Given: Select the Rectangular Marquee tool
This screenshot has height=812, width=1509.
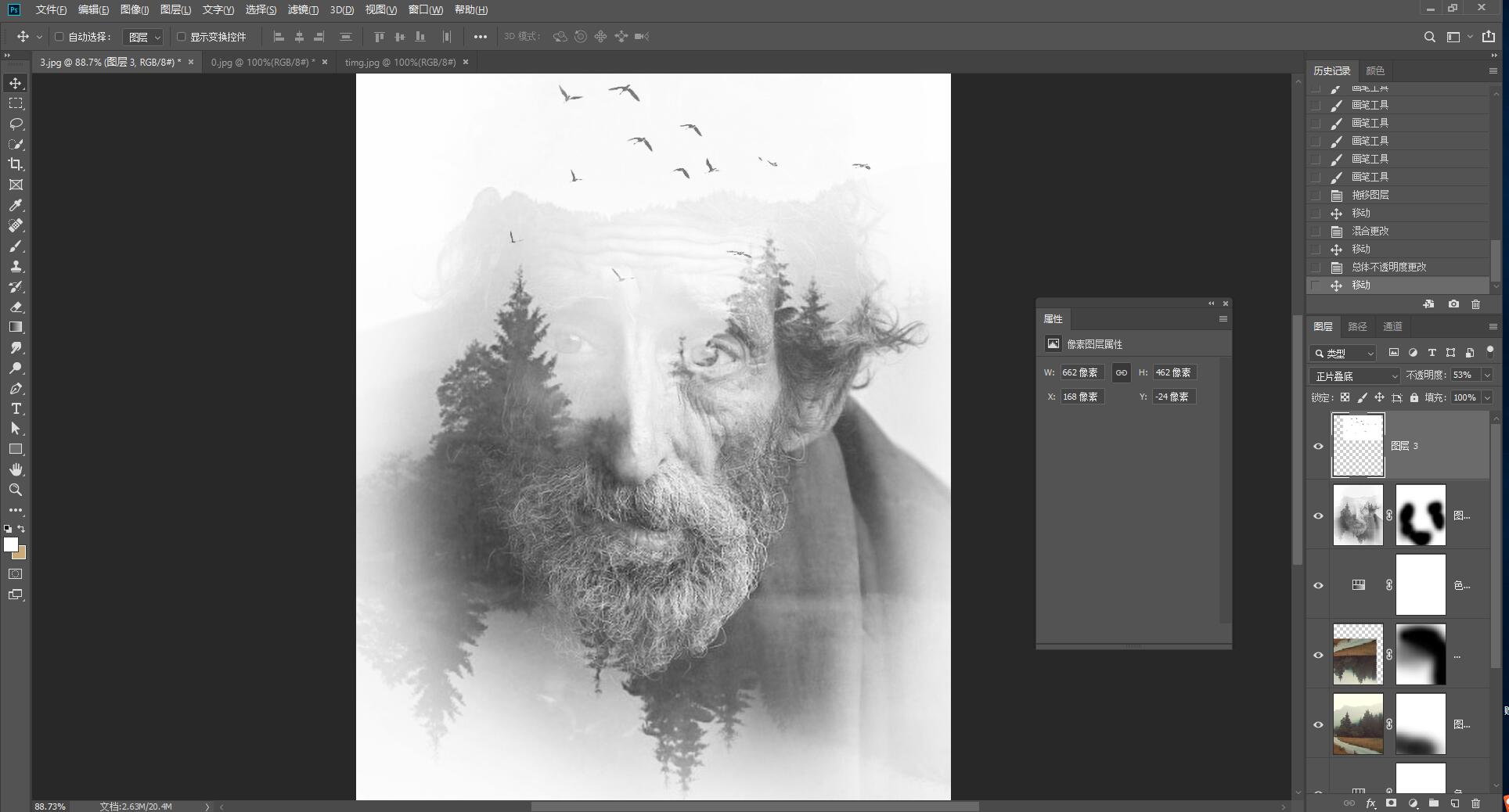Looking at the screenshot, I should tap(16, 103).
